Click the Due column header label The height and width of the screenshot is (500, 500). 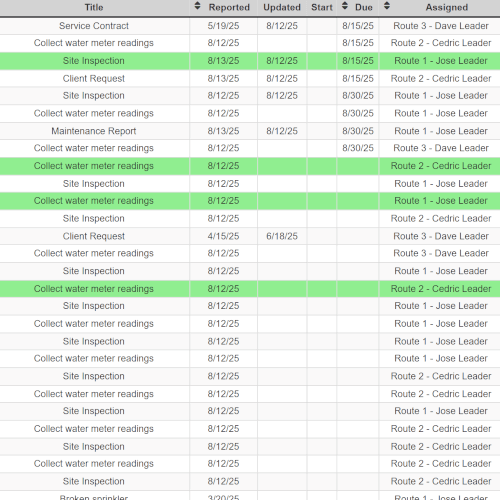364,7
